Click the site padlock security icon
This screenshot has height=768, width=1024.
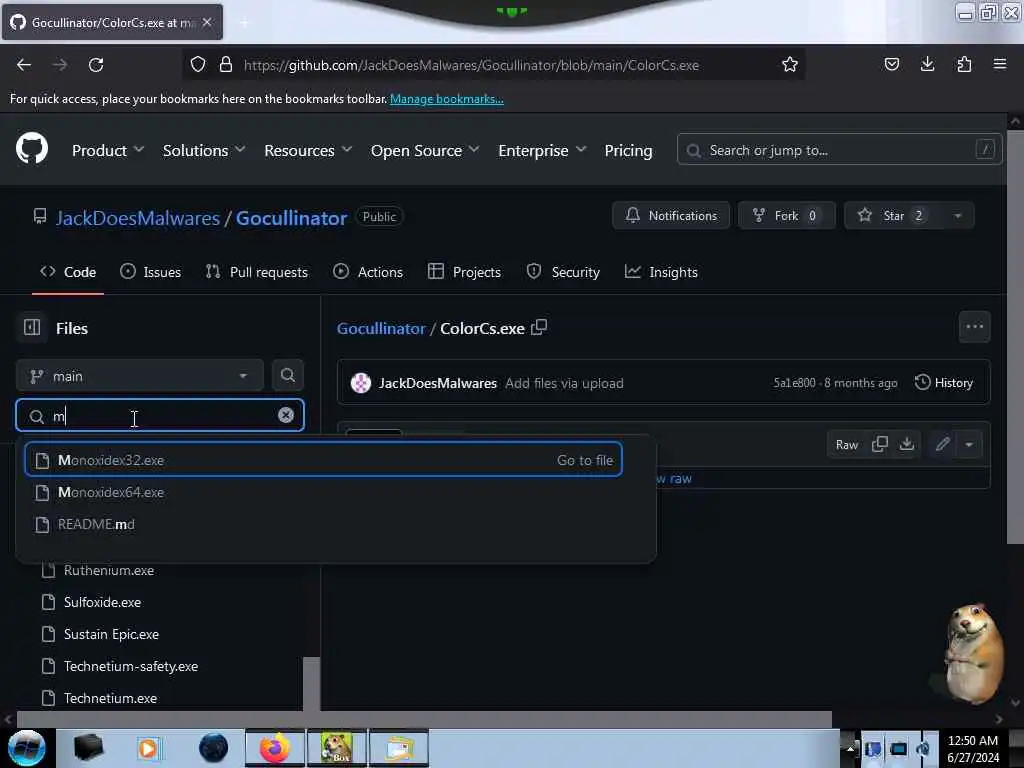coord(226,65)
